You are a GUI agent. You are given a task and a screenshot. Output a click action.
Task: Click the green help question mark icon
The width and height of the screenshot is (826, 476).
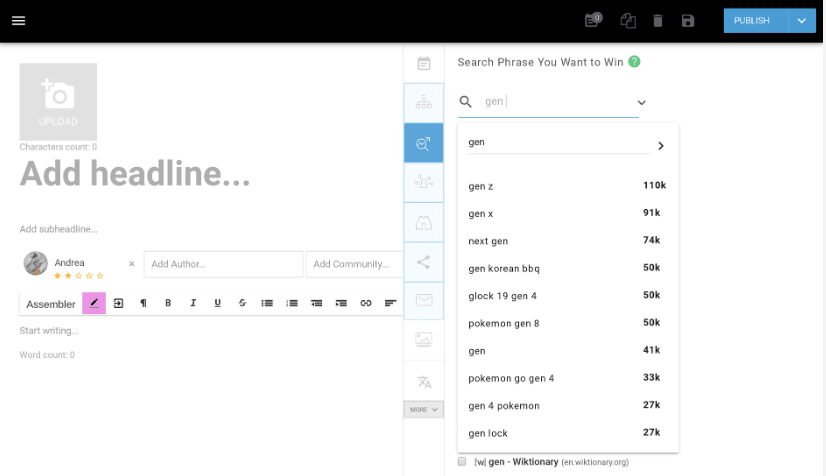click(x=634, y=62)
